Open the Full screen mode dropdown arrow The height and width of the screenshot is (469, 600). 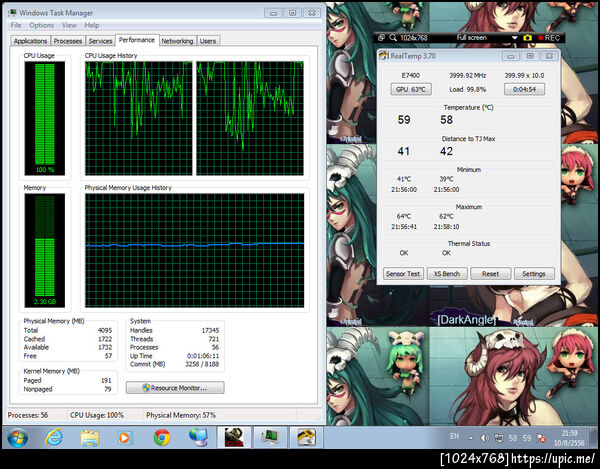coord(514,38)
